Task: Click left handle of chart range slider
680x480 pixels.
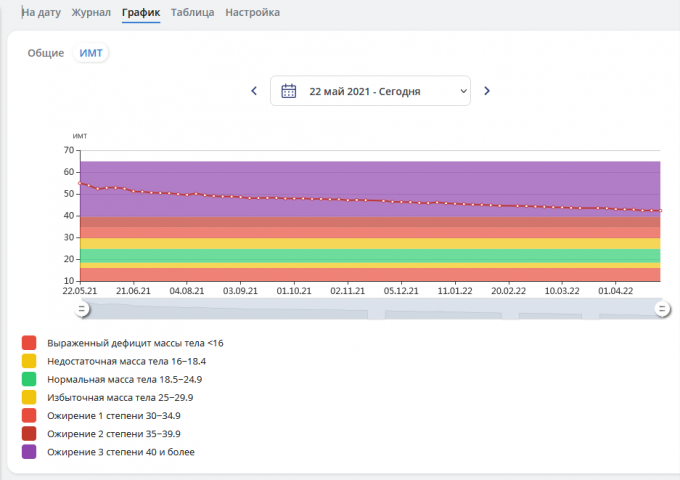Action: click(x=83, y=310)
